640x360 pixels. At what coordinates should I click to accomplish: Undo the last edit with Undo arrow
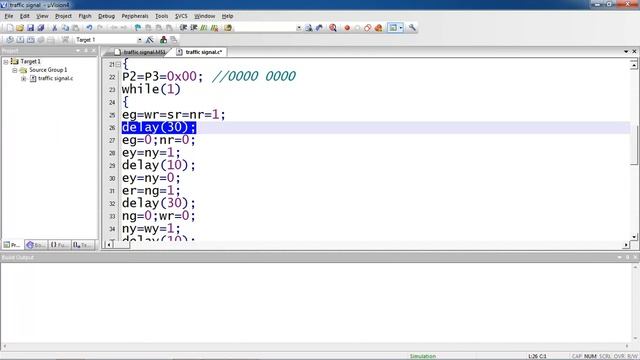[x=89, y=28]
